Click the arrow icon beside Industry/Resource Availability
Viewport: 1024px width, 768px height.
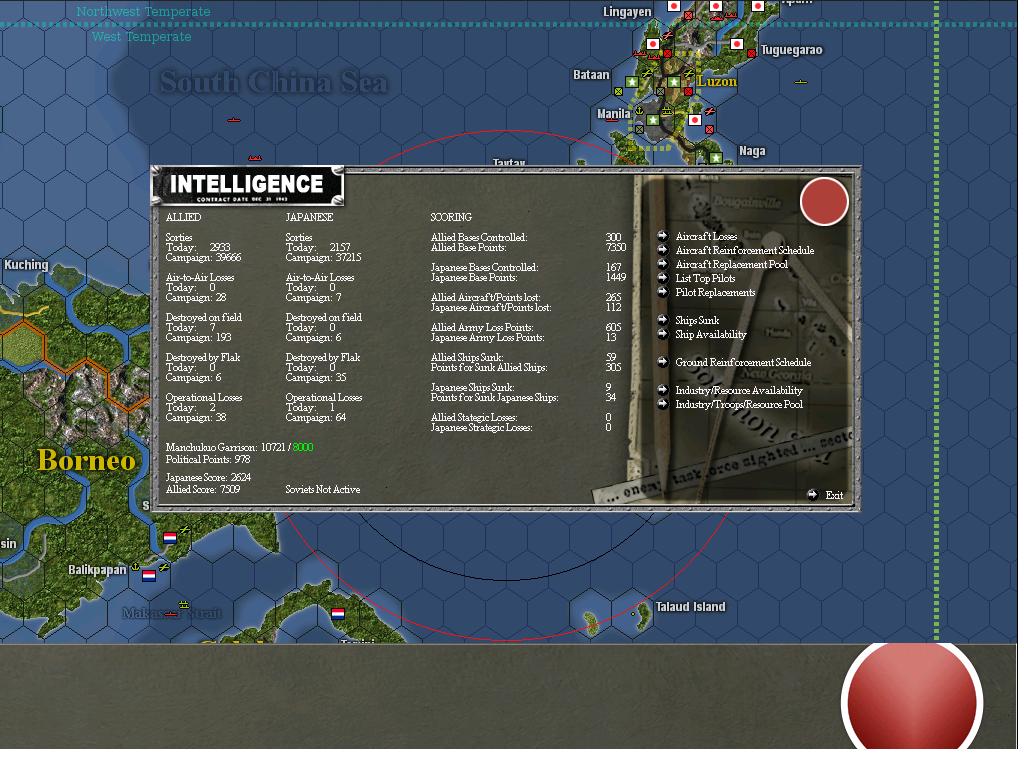pos(662,390)
